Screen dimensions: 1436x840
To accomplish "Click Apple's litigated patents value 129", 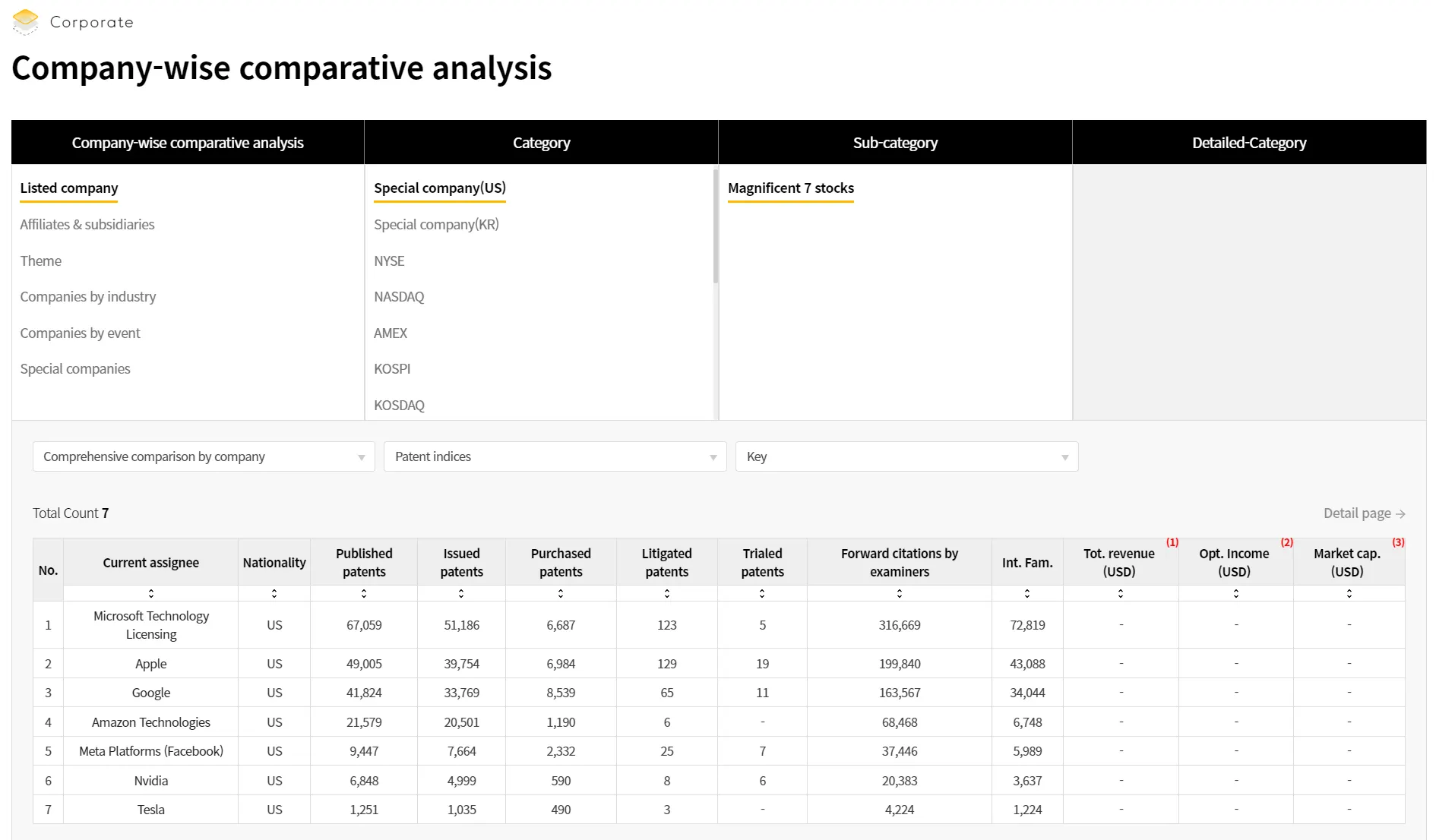I will click(x=667, y=664).
